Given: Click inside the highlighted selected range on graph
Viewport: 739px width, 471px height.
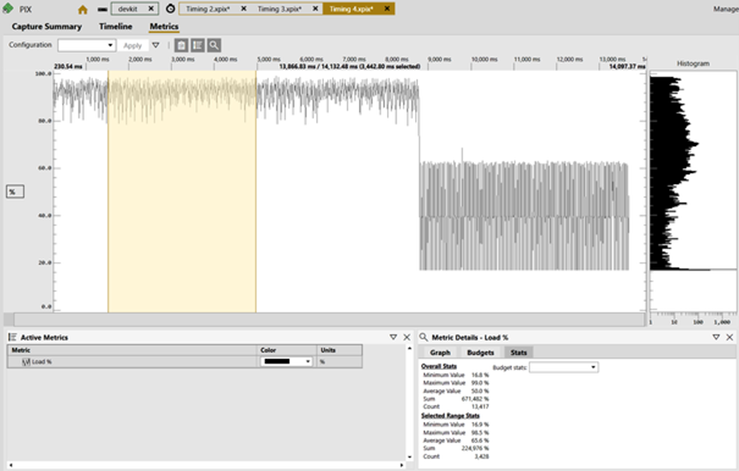Looking at the screenshot, I should 182,191.
